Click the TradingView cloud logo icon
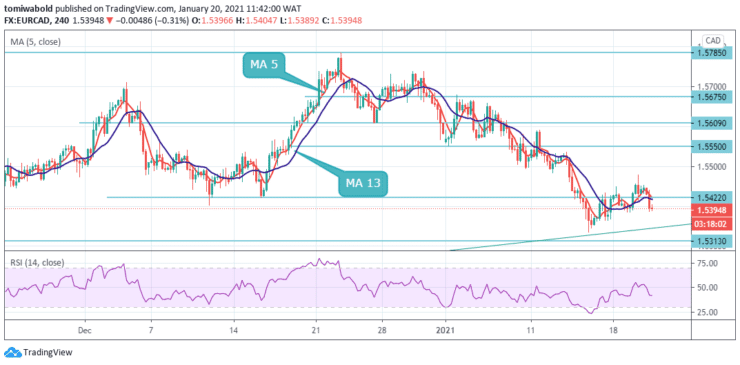 [x=13, y=352]
